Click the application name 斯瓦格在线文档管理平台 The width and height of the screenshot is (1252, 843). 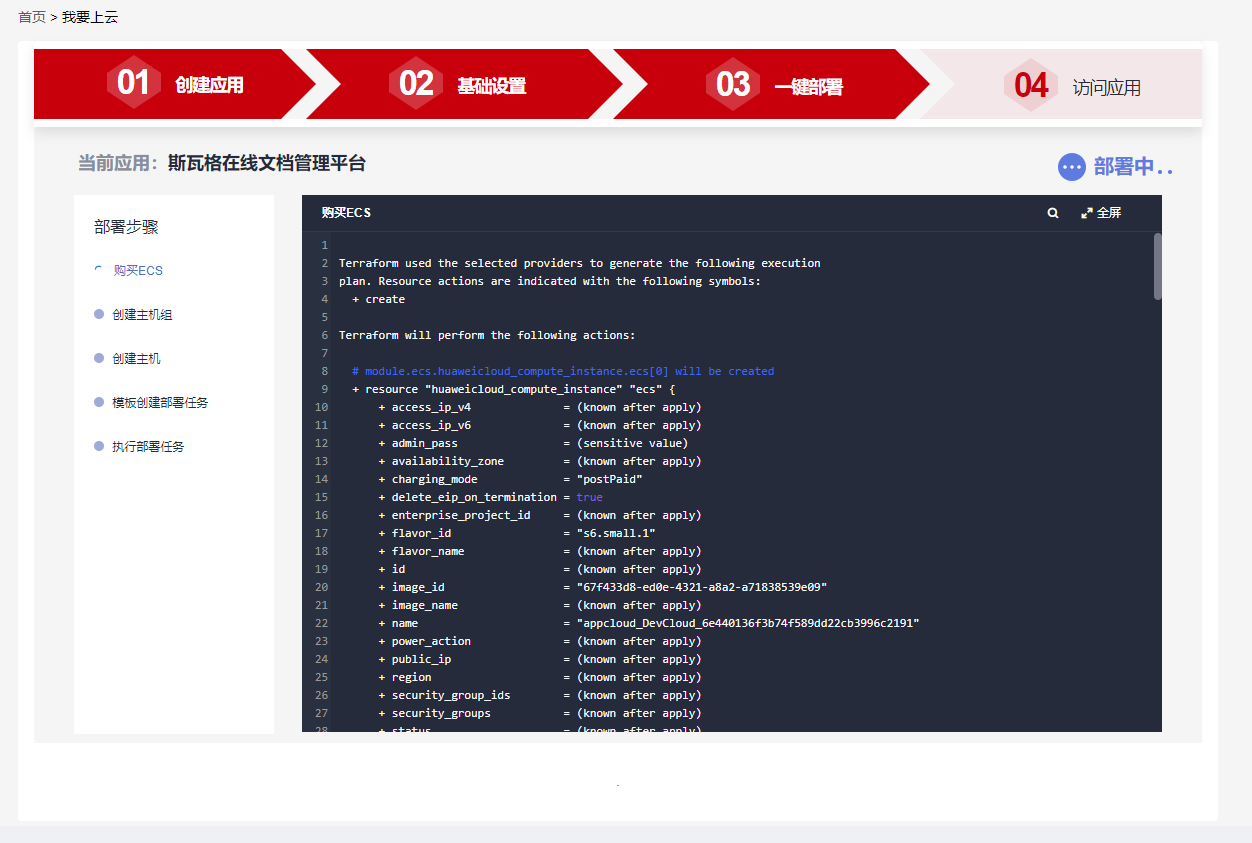tap(267, 163)
